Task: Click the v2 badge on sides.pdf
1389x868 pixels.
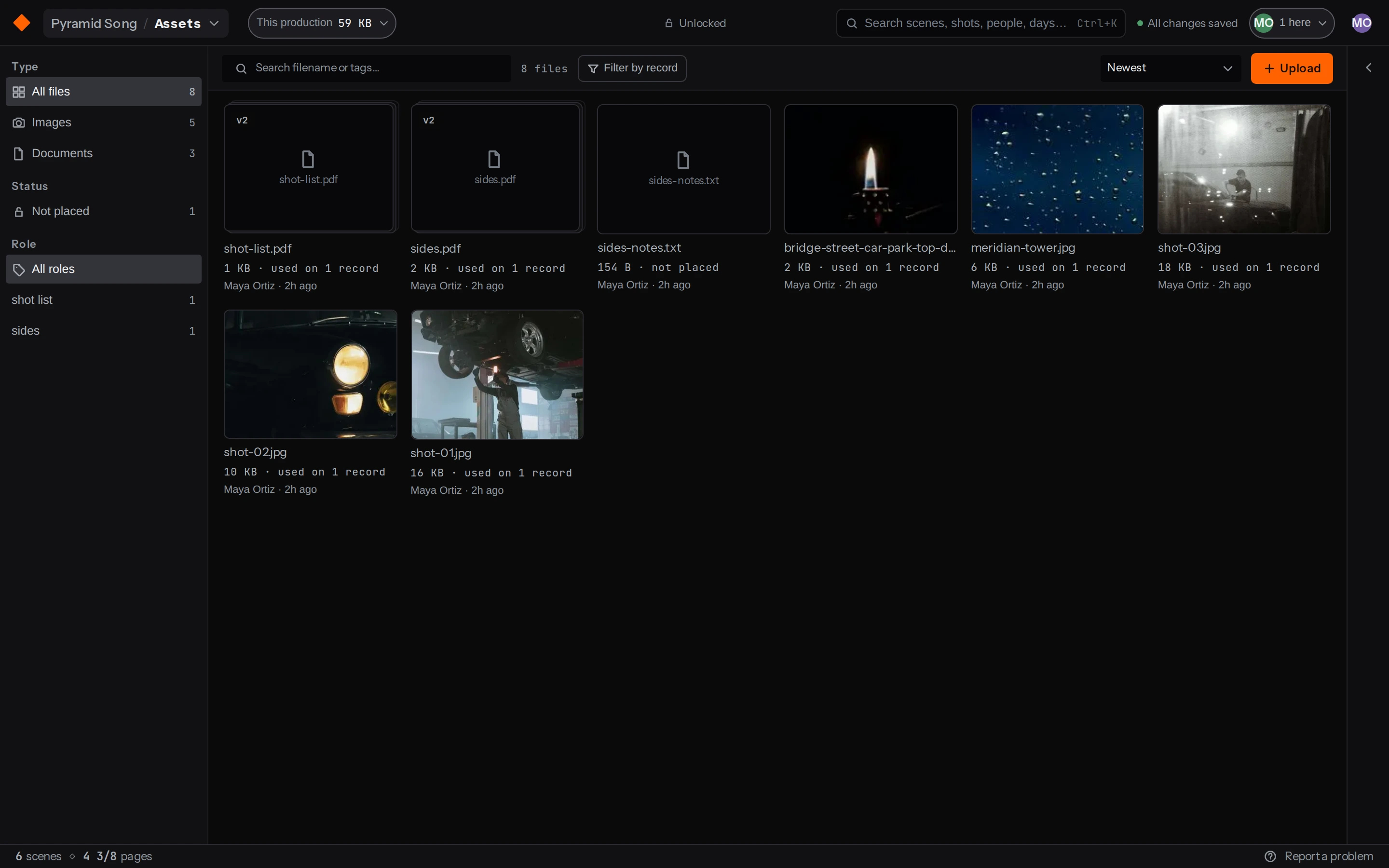Action: click(429, 120)
